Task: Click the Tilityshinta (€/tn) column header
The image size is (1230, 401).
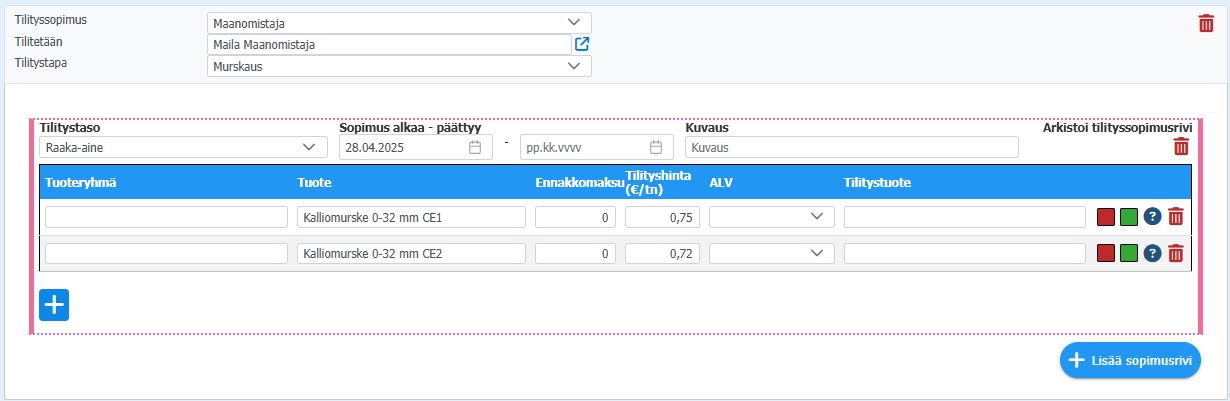Action: 660,181
